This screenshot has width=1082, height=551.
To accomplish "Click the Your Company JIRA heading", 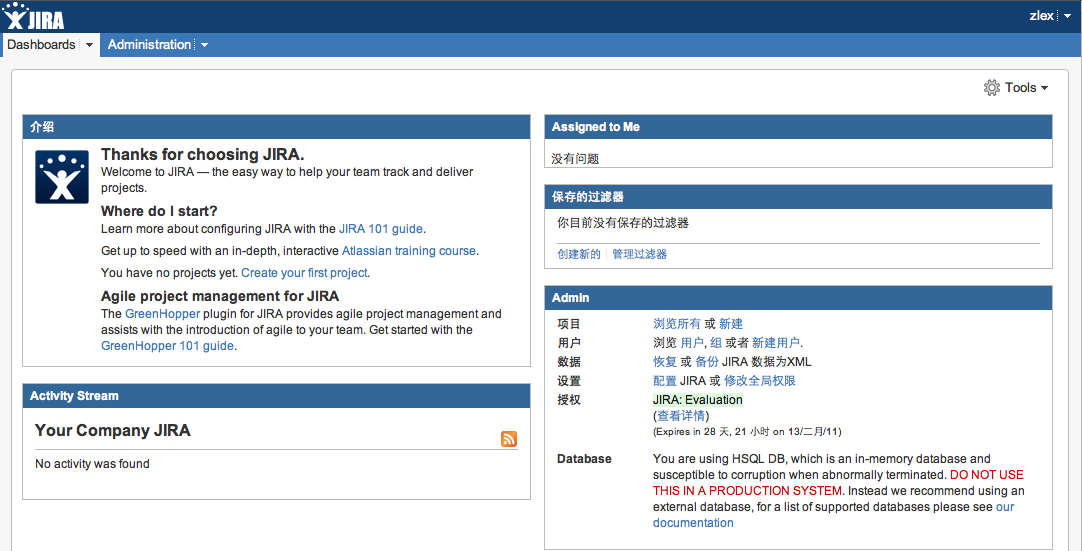I will pos(112,430).
